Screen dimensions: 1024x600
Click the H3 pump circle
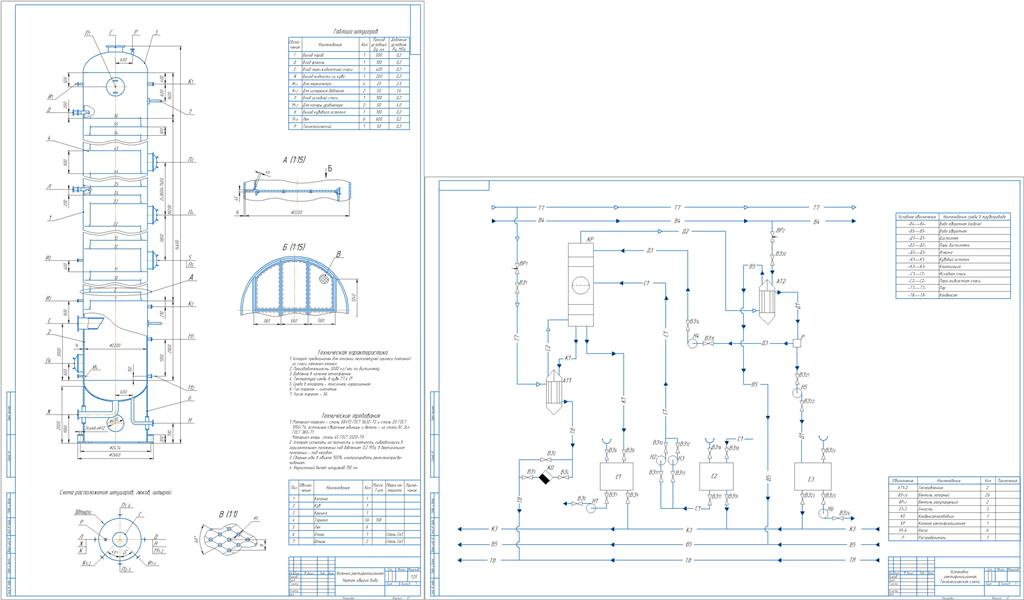pos(675,460)
